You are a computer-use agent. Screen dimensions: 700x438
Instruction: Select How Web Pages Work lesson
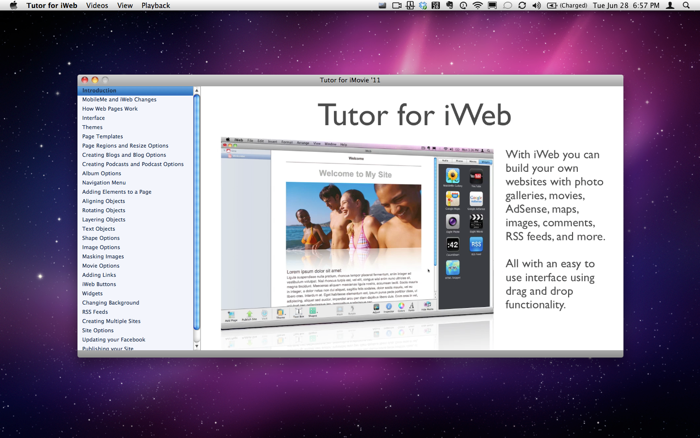tap(110, 108)
